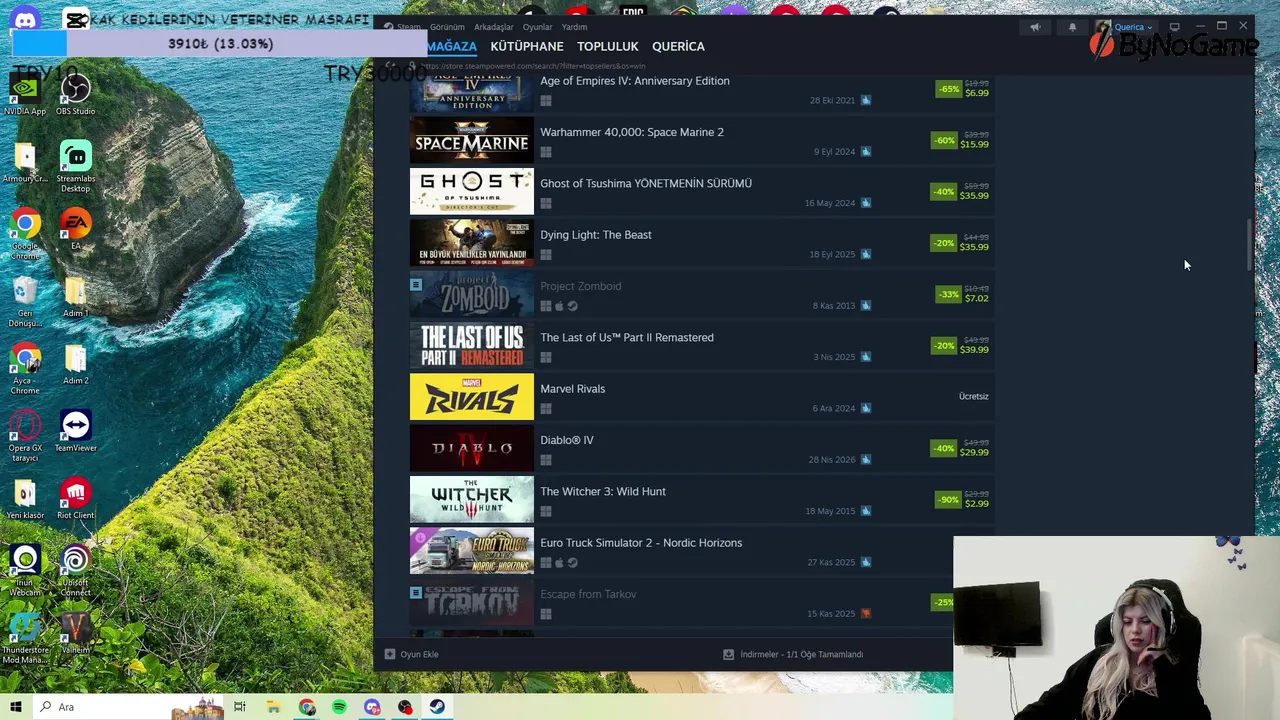The image size is (1280, 720).
Task: Click the Windows icon under Marvel Rivals
Action: pyautogui.click(x=546, y=409)
